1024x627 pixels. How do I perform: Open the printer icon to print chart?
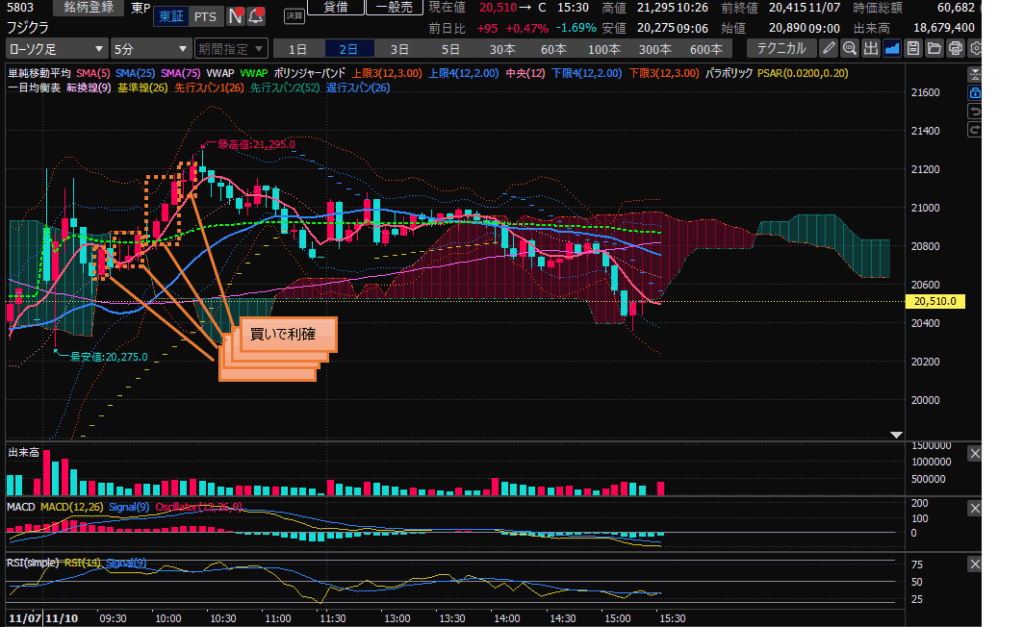point(955,48)
